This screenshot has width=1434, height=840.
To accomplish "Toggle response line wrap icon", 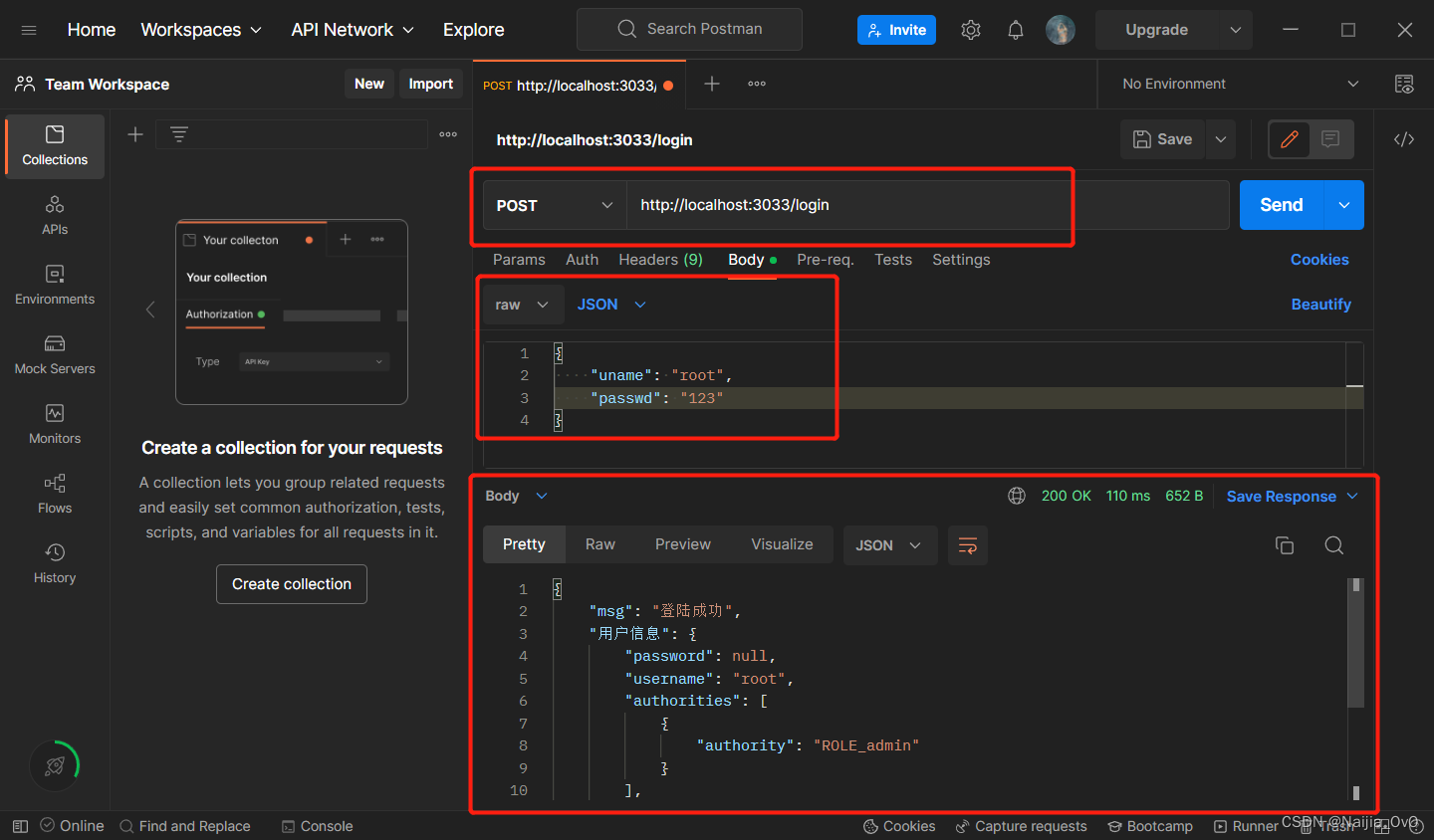I will (967, 545).
